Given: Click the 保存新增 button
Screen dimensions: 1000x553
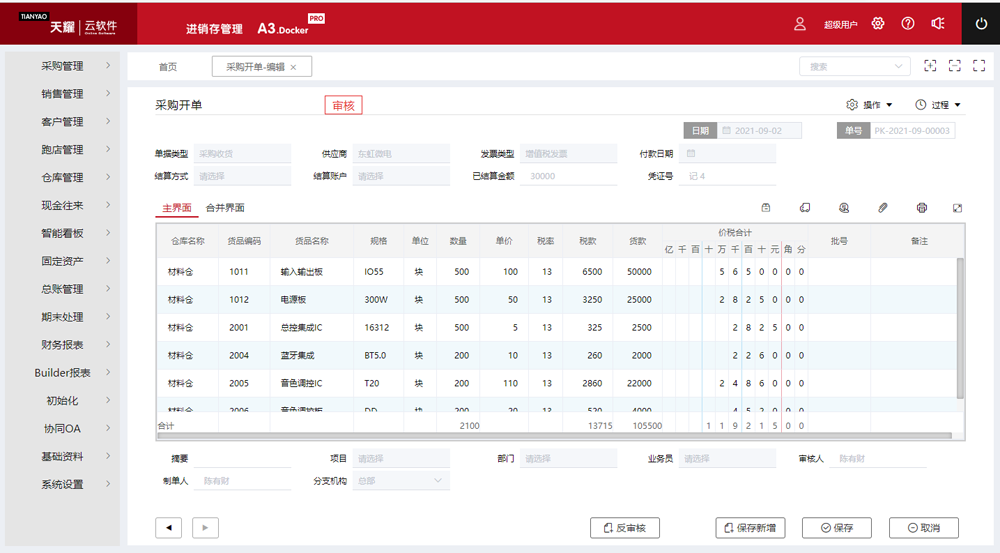Looking at the screenshot, I should (x=750, y=528).
